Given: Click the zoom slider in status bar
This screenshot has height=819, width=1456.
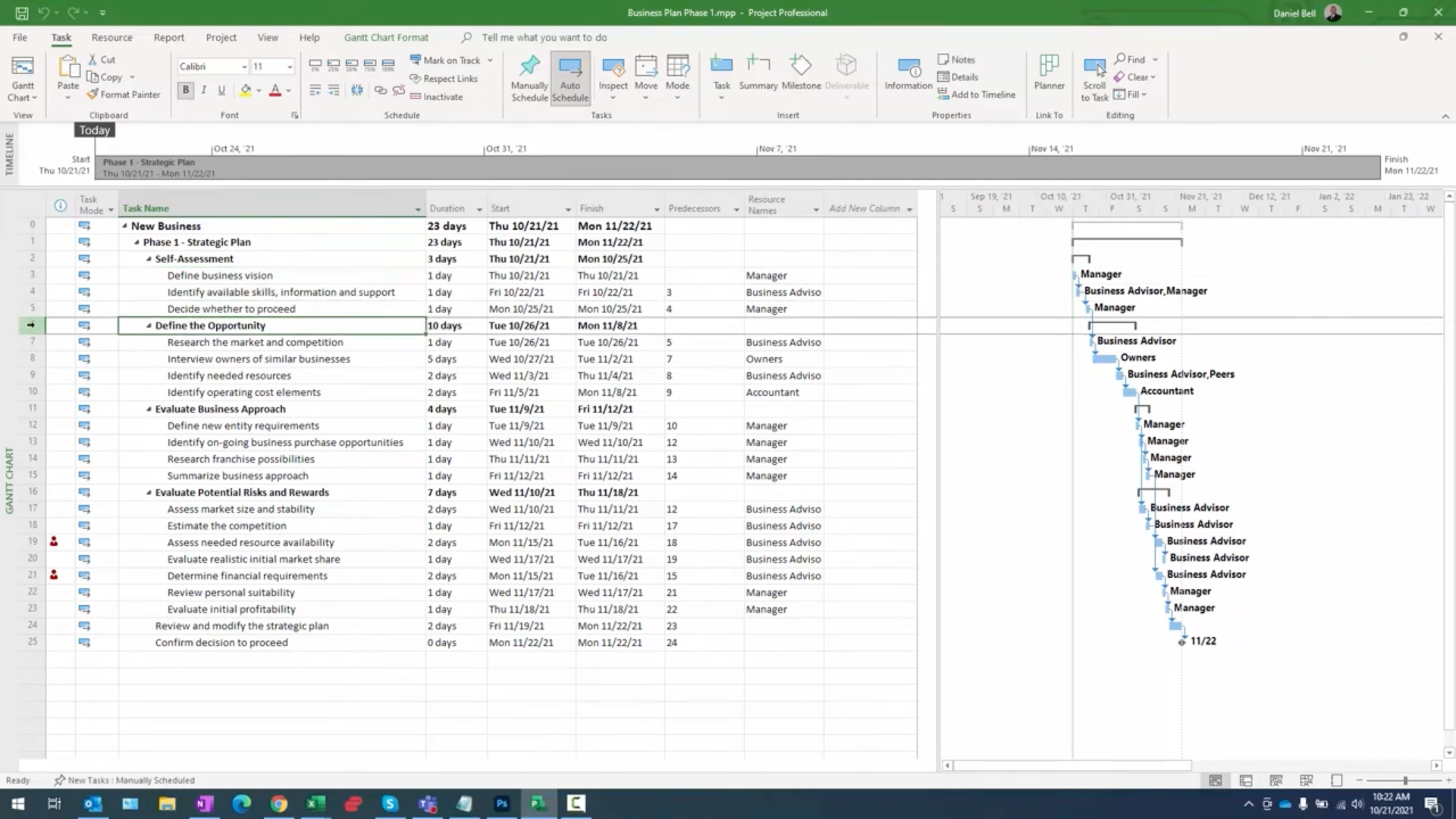Looking at the screenshot, I should tap(1404, 780).
